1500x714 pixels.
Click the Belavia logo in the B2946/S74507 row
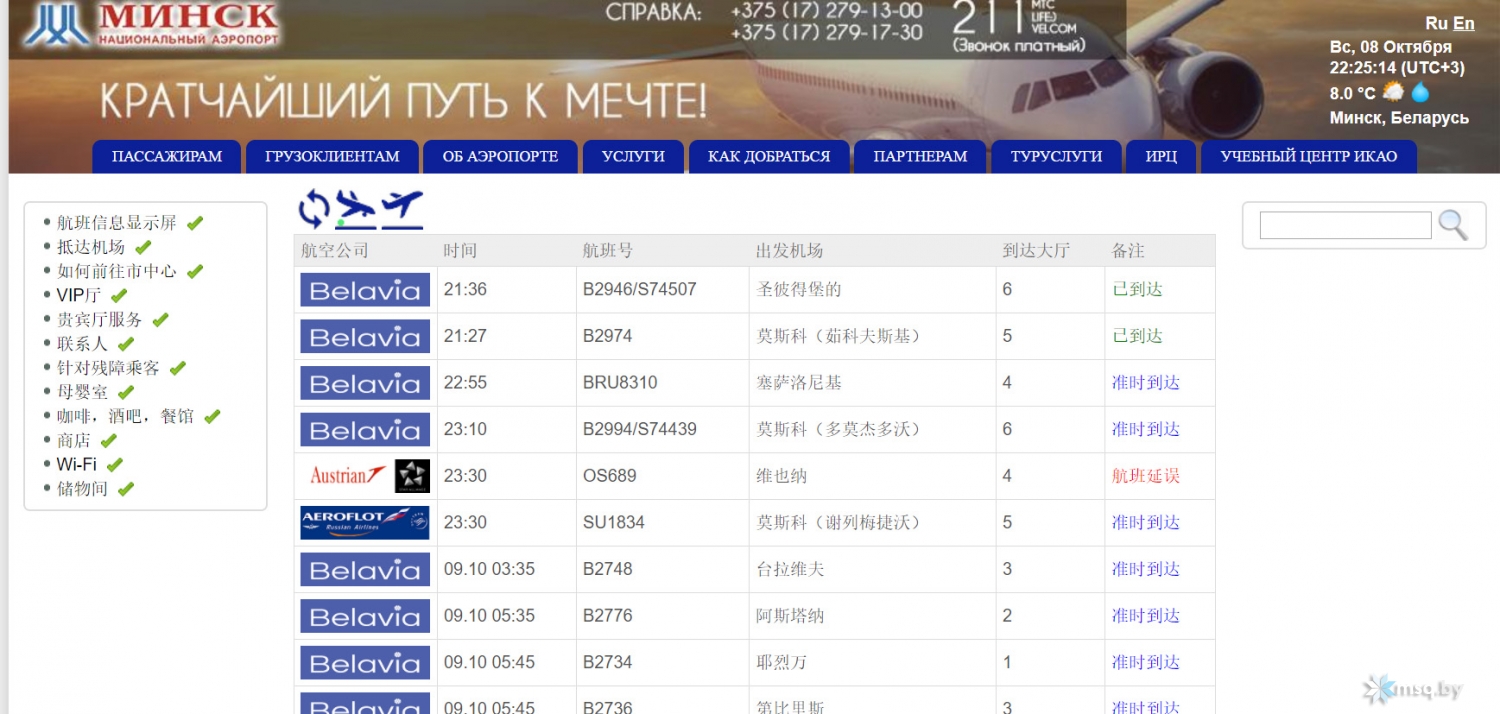click(365, 290)
